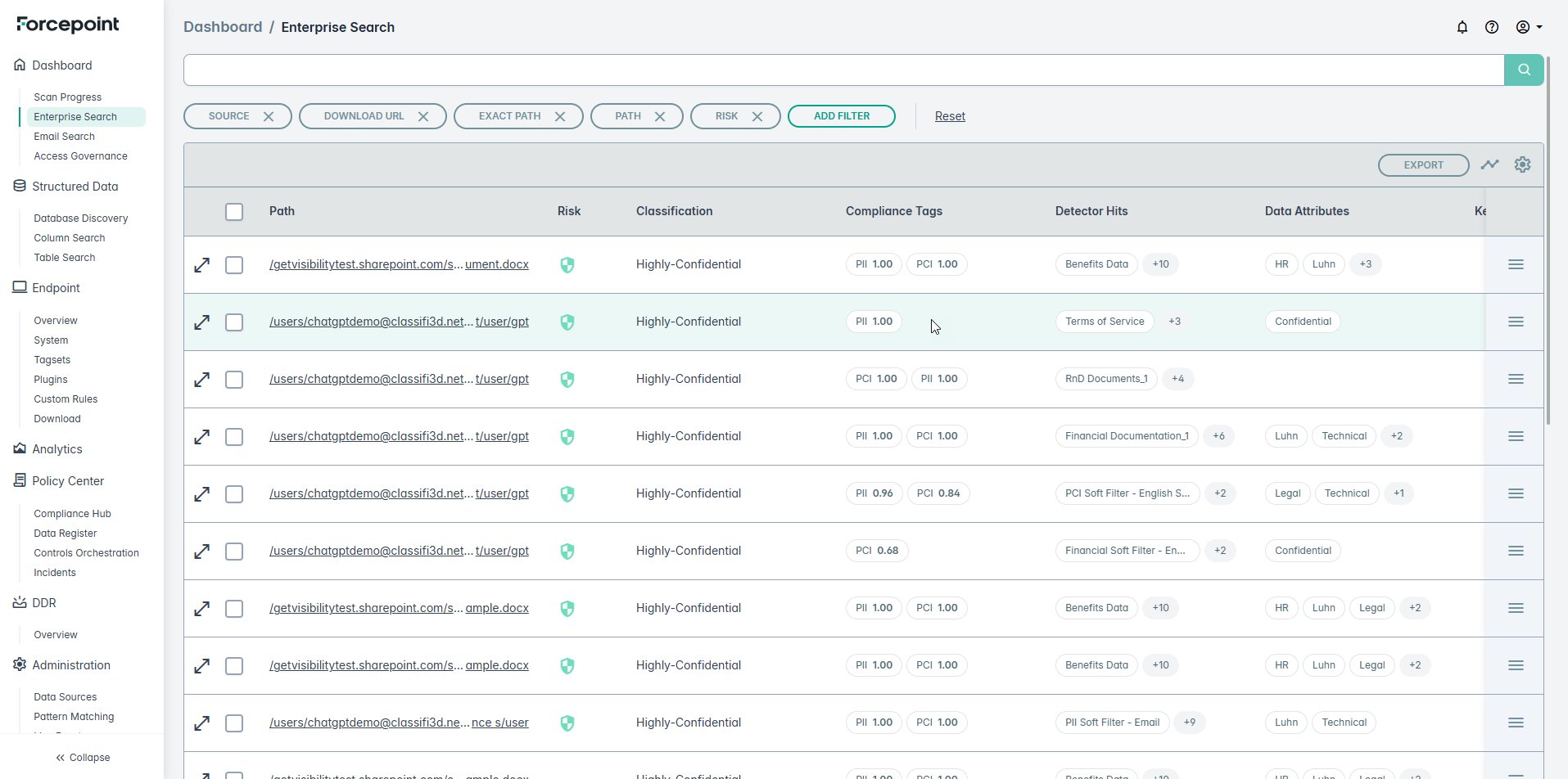Image resolution: width=1568 pixels, height=779 pixels.
Task: Click the search magnifier button
Action: click(1523, 70)
